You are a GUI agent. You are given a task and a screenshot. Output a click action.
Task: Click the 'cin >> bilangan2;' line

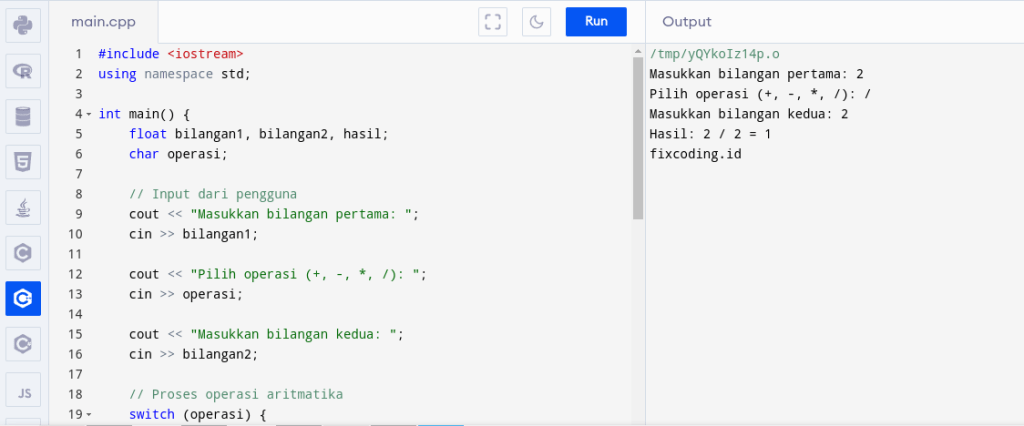[x=193, y=354]
